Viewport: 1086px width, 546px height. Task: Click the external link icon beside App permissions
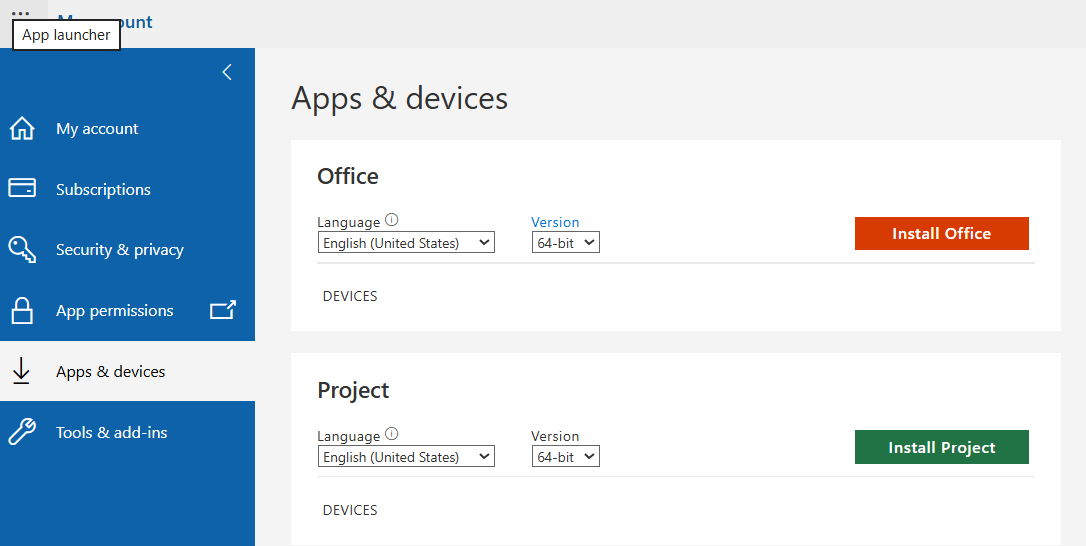(223, 310)
